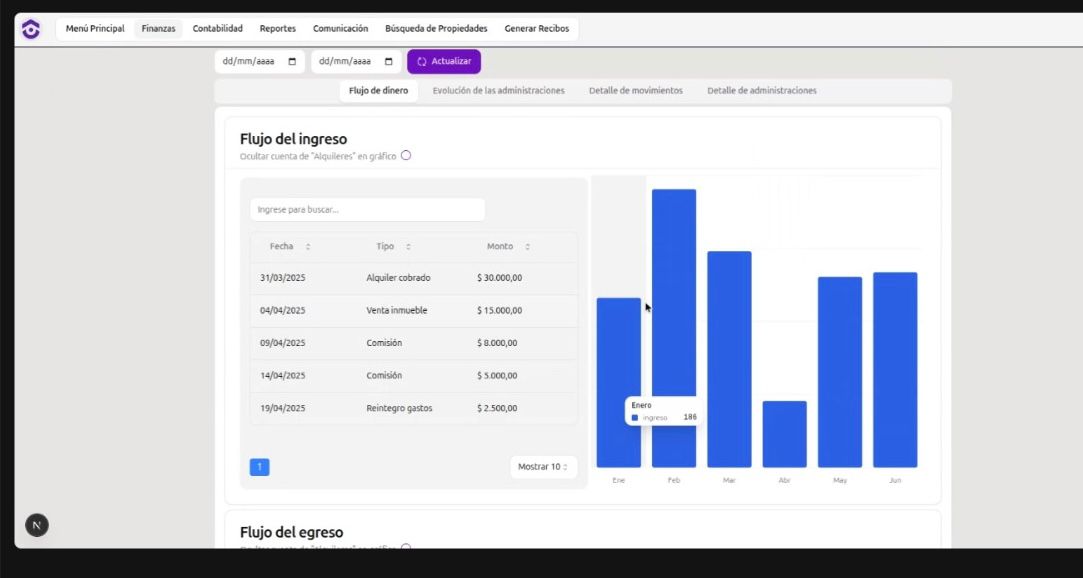Click the search field 'Ingrese para buscar...'

[367, 210]
